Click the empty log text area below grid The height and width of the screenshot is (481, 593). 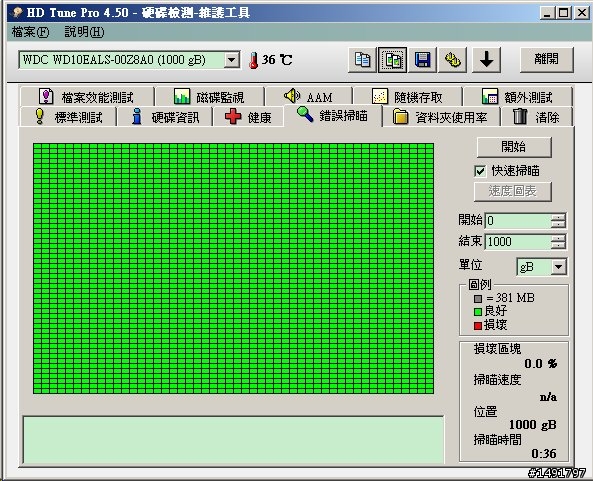(233, 440)
